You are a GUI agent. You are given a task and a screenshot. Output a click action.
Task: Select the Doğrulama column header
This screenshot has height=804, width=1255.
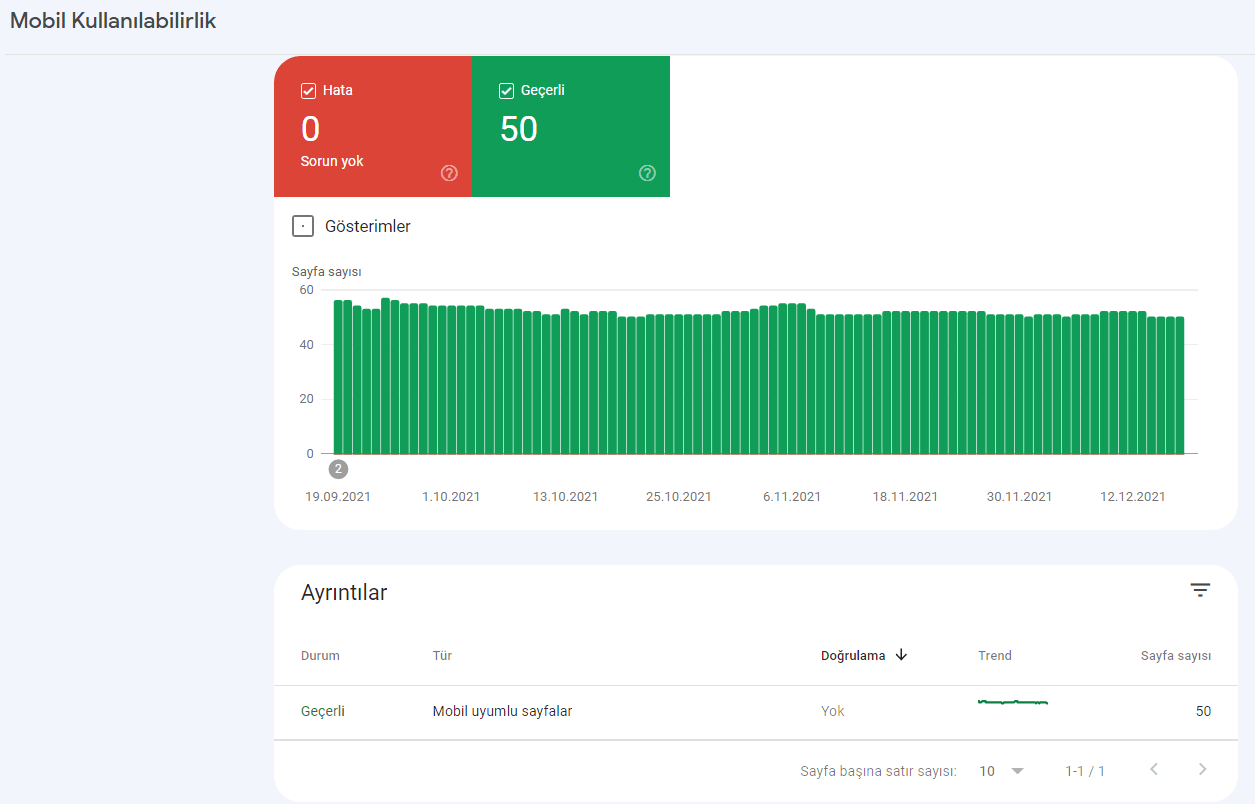click(852, 656)
